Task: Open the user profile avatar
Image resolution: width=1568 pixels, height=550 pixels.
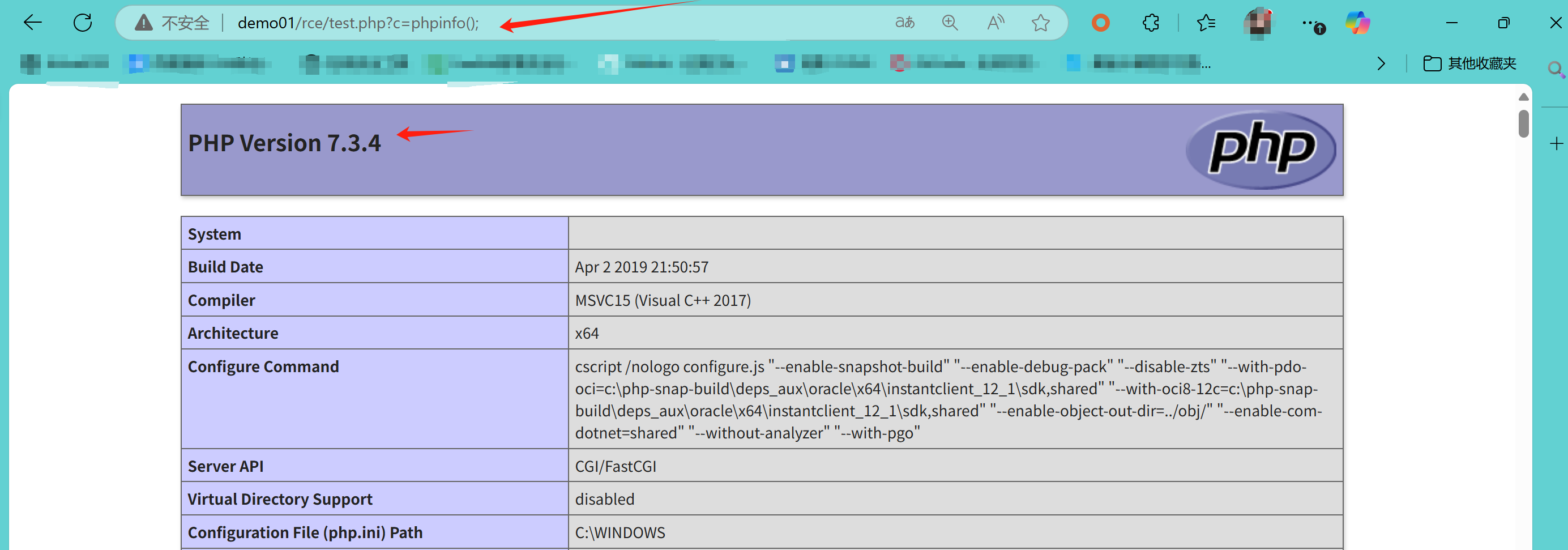Action: pyautogui.click(x=1258, y=23)
